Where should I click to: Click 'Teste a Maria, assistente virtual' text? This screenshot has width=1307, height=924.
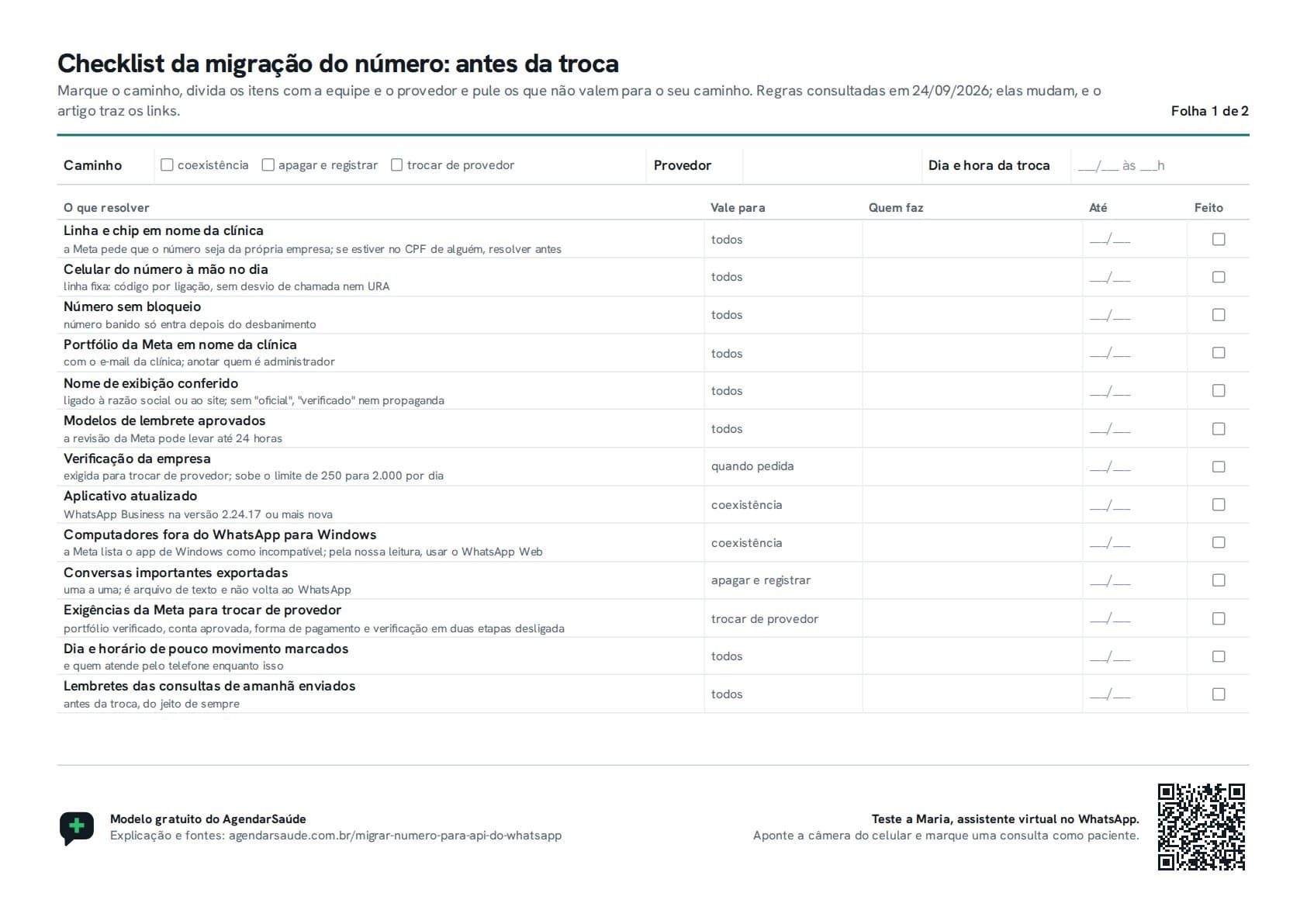point(1005,818)
